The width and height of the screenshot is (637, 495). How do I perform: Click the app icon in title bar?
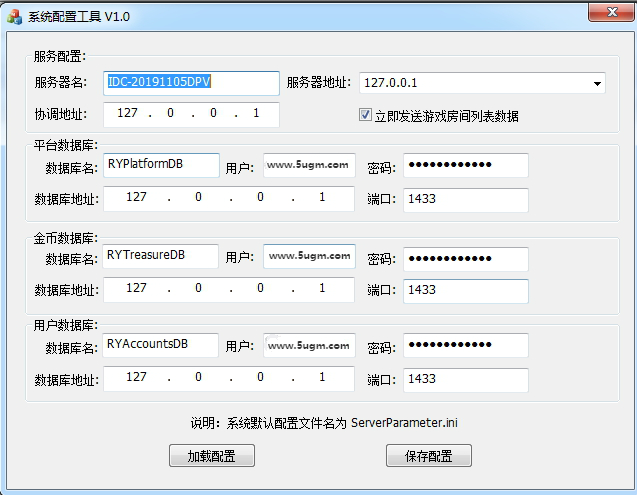[x=14, y=15]
